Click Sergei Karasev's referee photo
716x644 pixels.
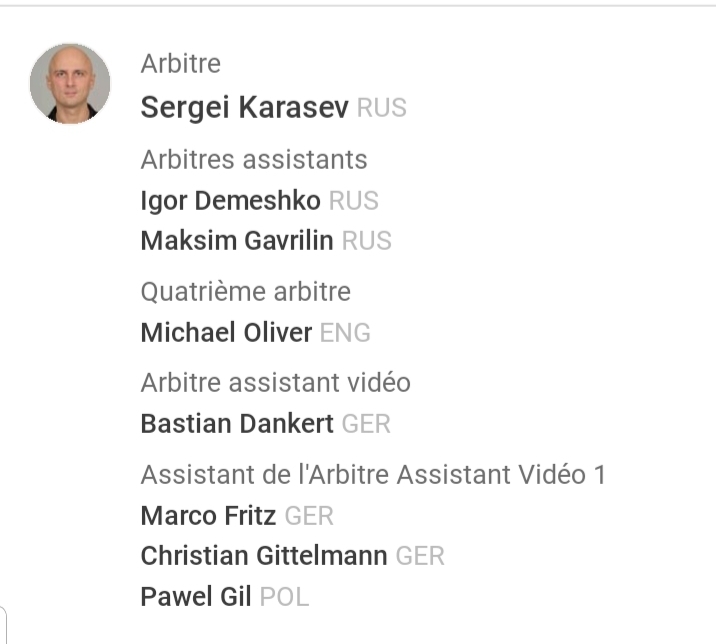(x=70, y=83)
